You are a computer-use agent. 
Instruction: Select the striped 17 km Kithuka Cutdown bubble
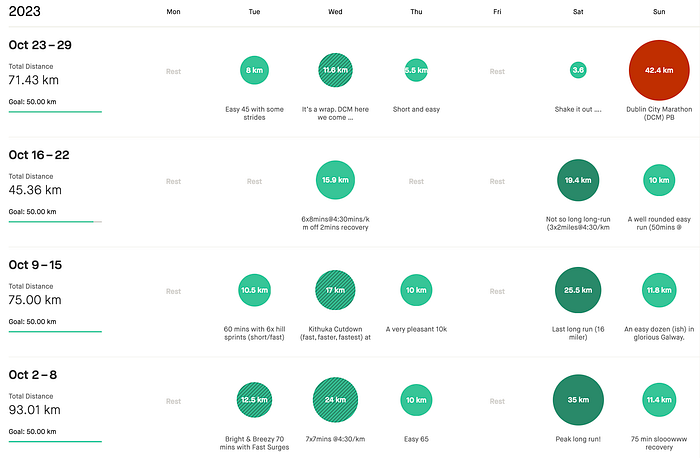pyautogui.click(x=335, y=290)
